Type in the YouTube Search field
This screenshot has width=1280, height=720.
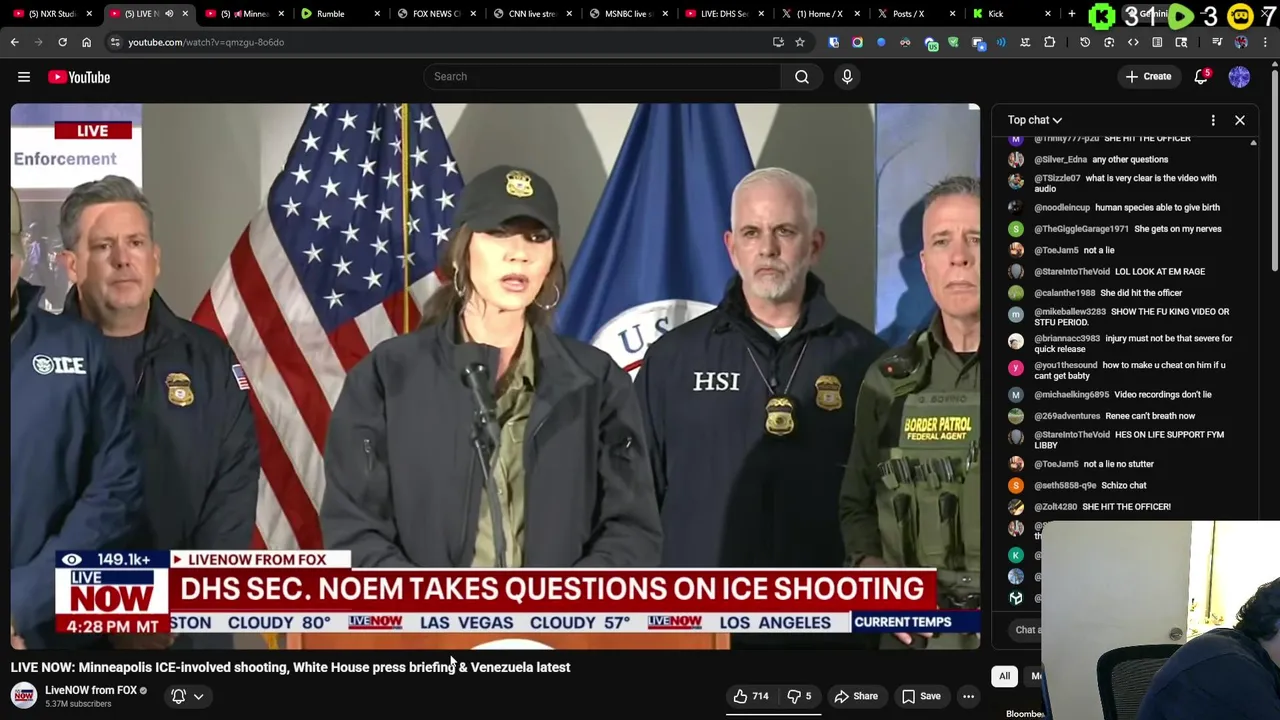coord(602,77)
